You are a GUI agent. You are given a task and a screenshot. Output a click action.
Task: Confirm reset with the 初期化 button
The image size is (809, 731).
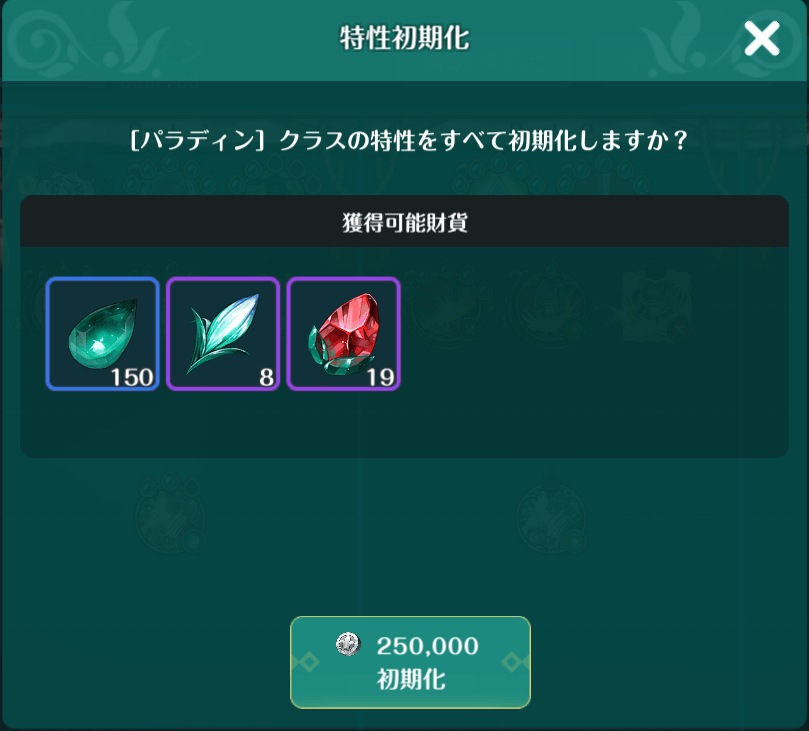(410, 662)
